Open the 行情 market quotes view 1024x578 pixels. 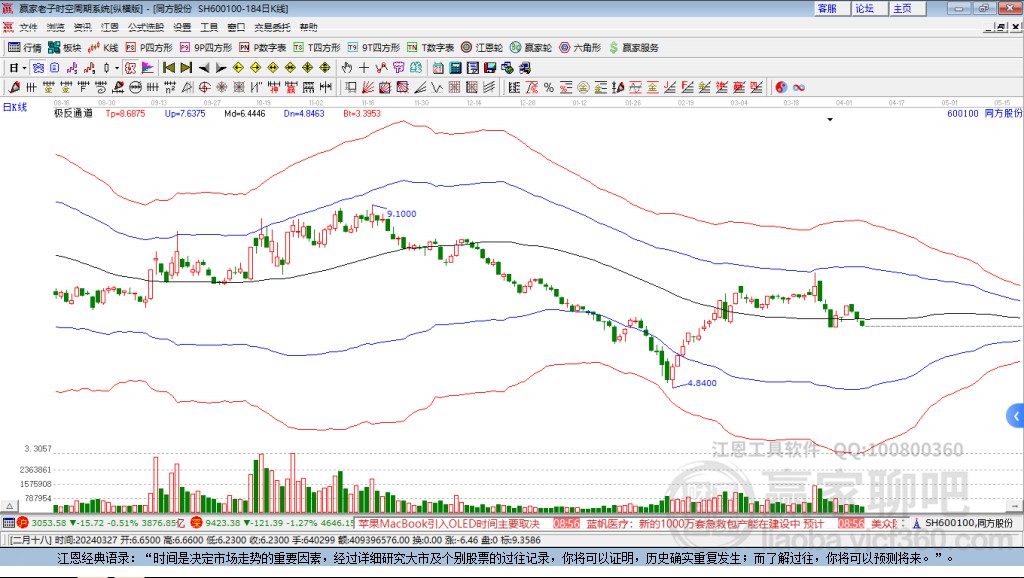pos(25,48)
